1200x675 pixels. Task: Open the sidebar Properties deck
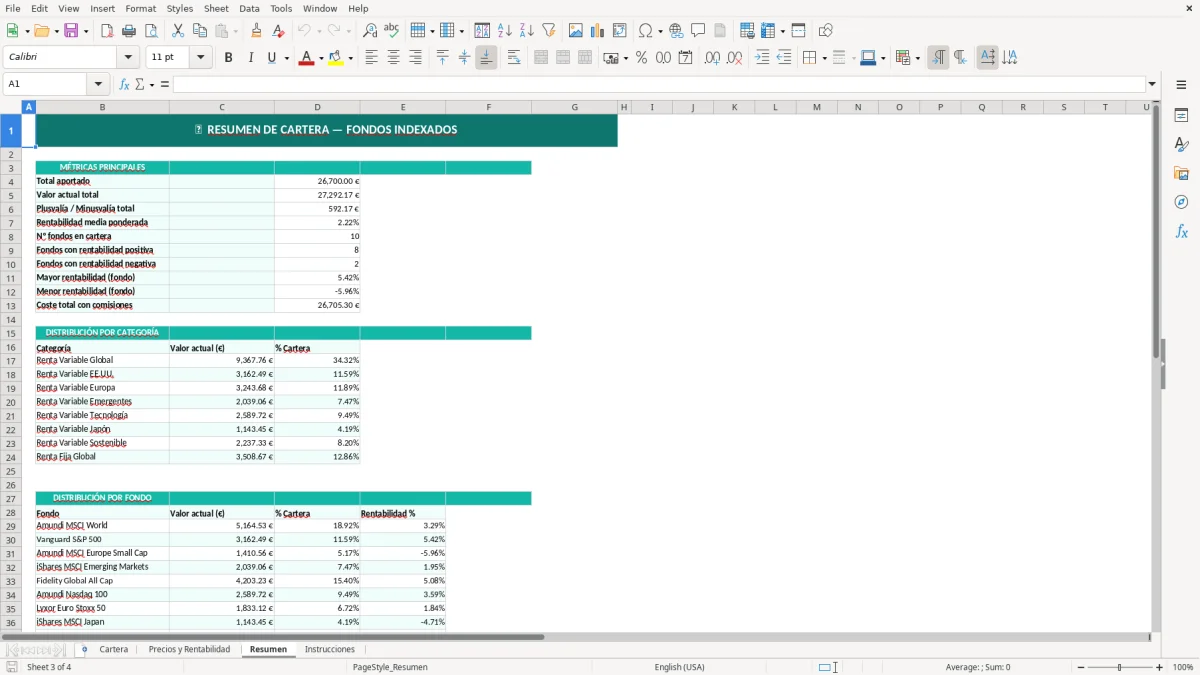[x=1181, y=115]
